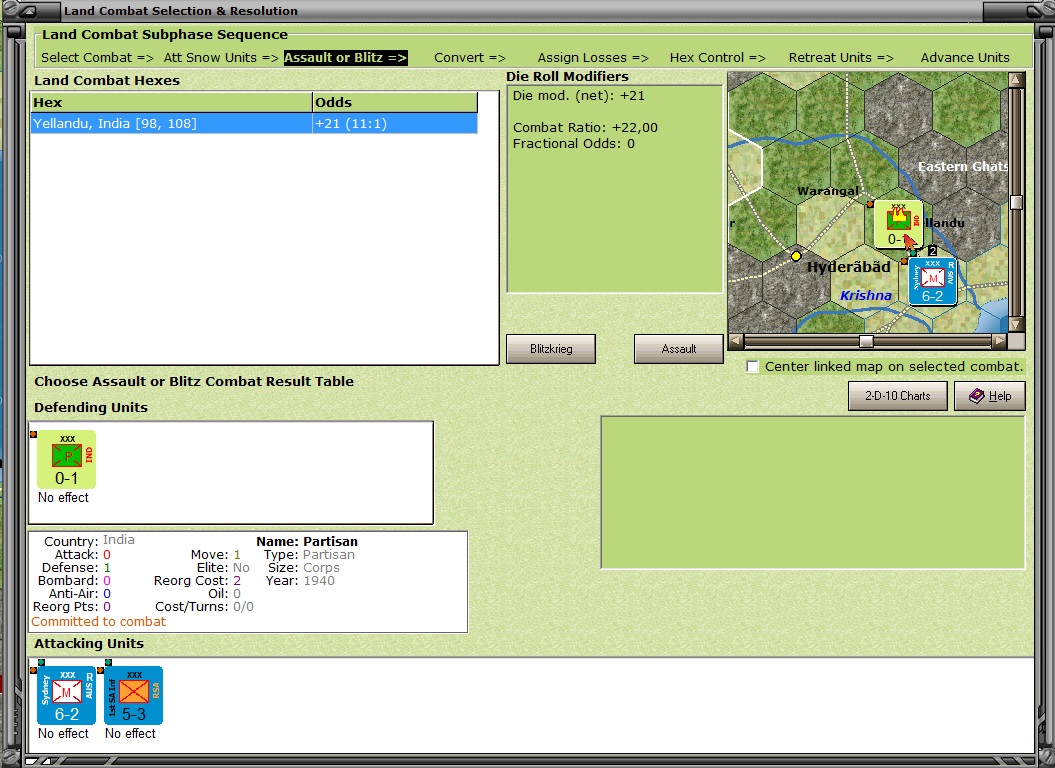The image size is (1055, 768).
Task: Click the window title bar text
Action: click(x=180, y=11)
